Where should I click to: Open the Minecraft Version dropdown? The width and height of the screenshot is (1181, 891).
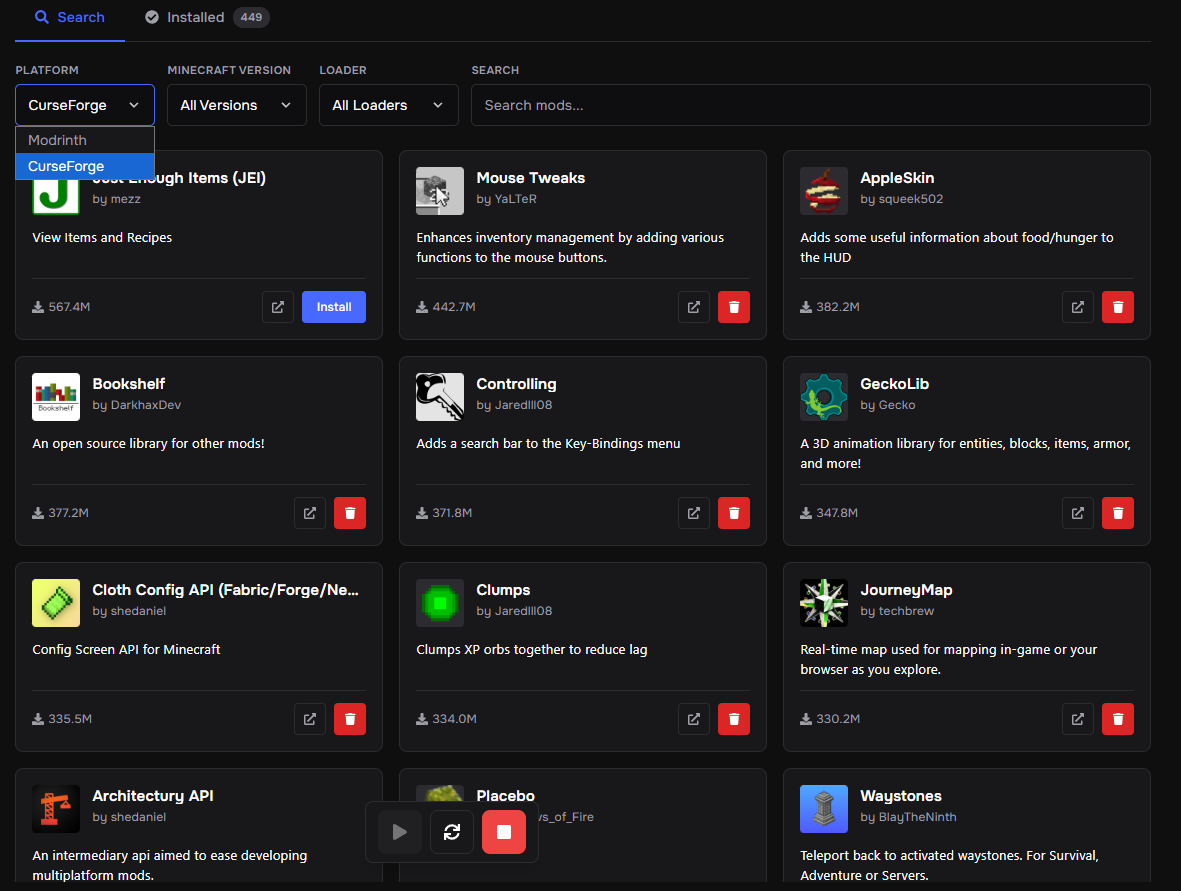(x=237, y=105)
